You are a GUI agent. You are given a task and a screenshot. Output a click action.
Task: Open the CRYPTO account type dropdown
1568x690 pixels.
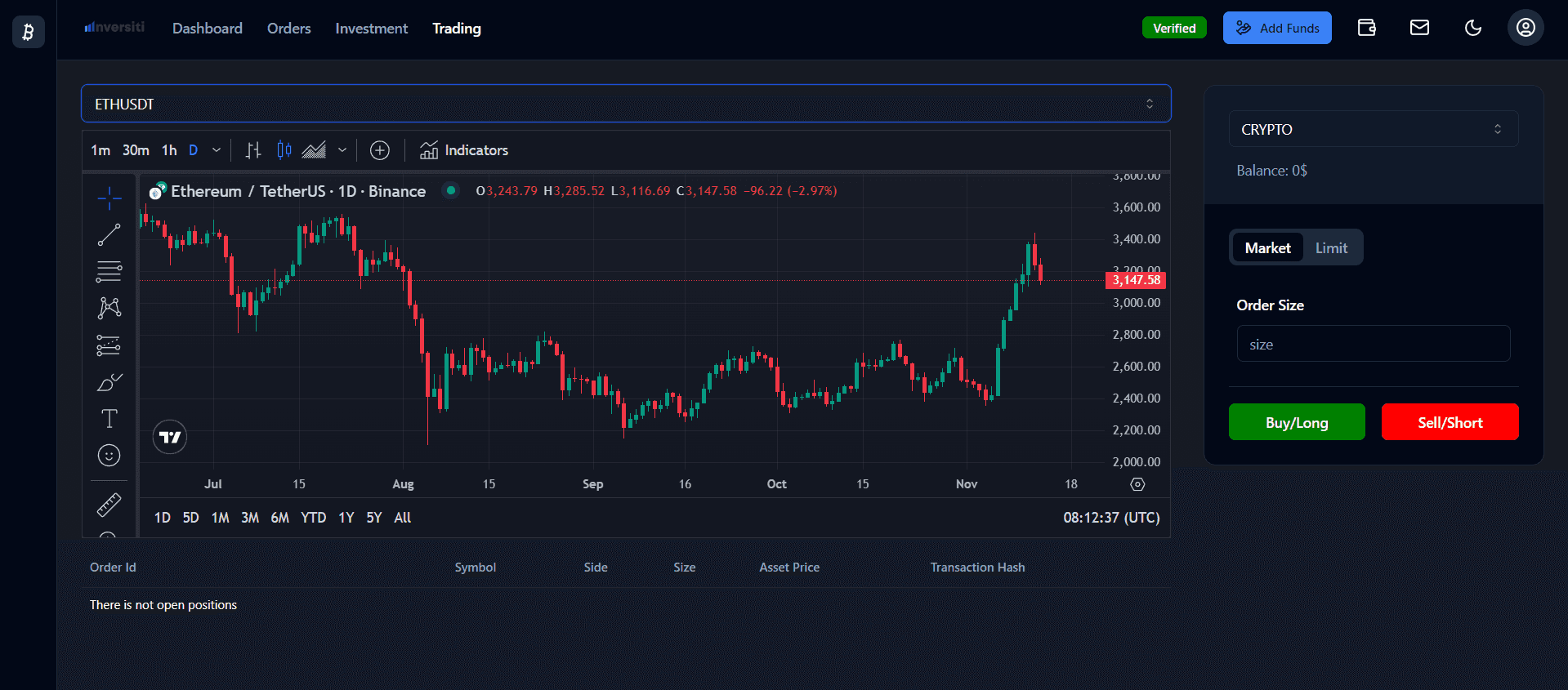point(1374,129)
